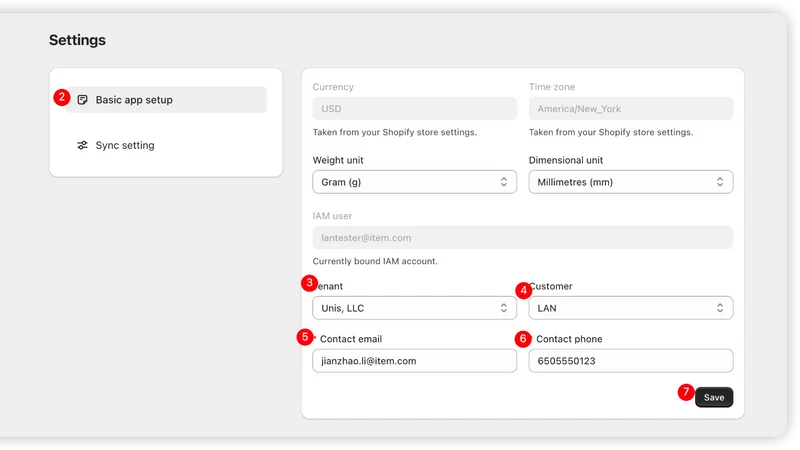Screen dimensions: 800x450
Task: Click the IAM user email field
Action: pyautogui.click(x=522, y=238)
